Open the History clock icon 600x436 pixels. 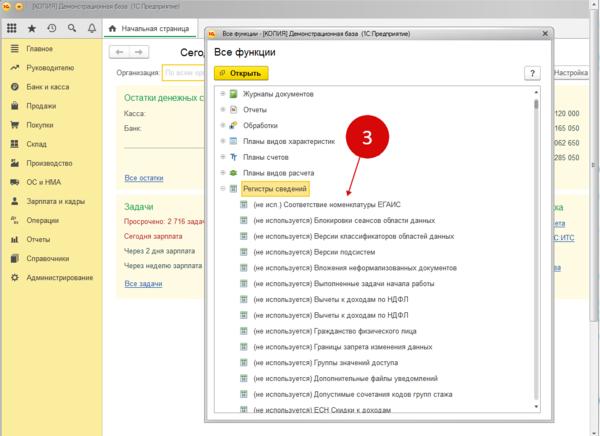pyautogui.click(x=51, y=28)
